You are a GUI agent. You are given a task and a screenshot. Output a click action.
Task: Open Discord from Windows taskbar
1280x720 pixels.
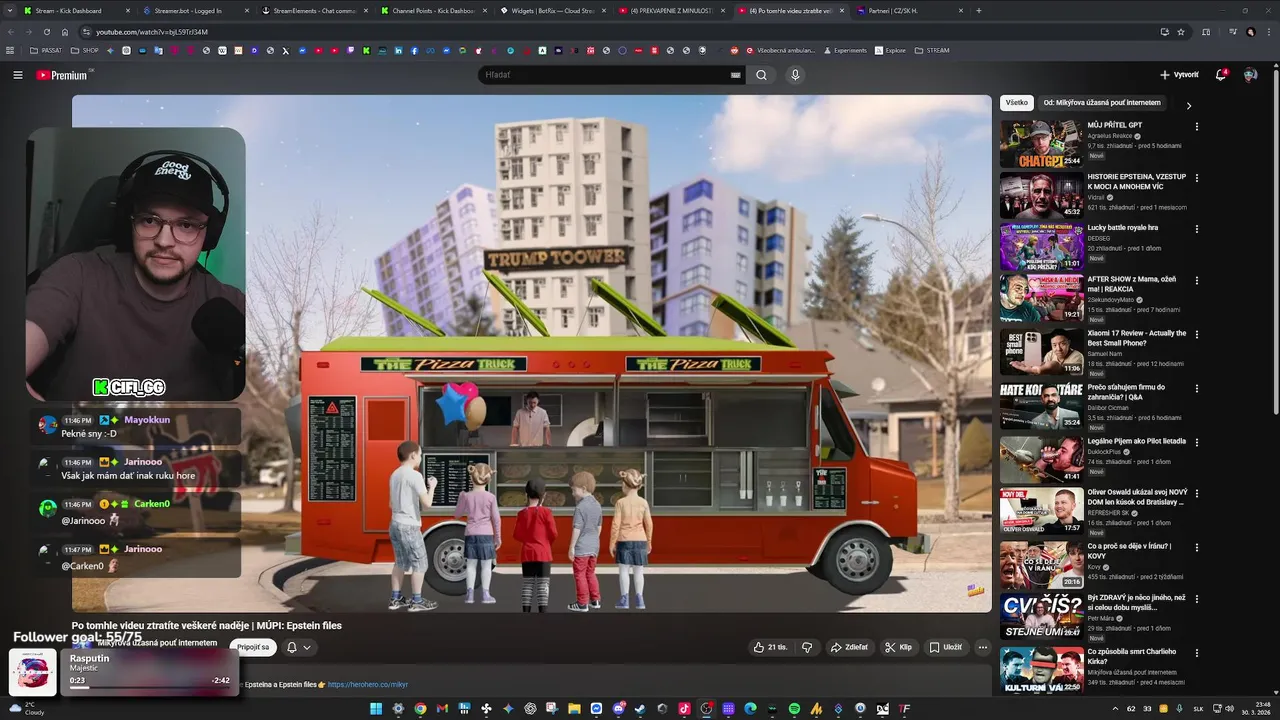tap(619, 709)
